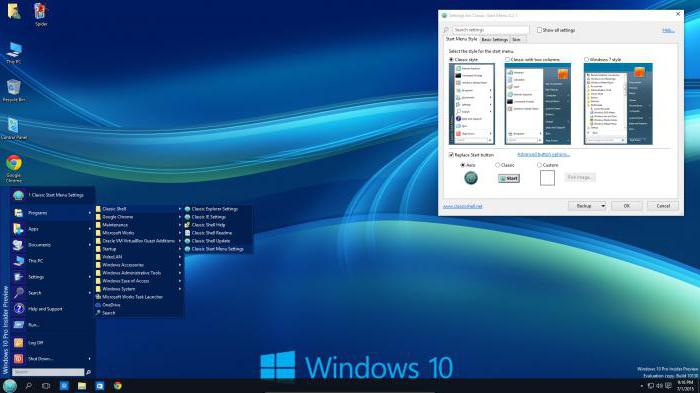Screen dimensions: 700x393
Task: Select the Recycle Bin desktop icon
Action: coord(14,91)
